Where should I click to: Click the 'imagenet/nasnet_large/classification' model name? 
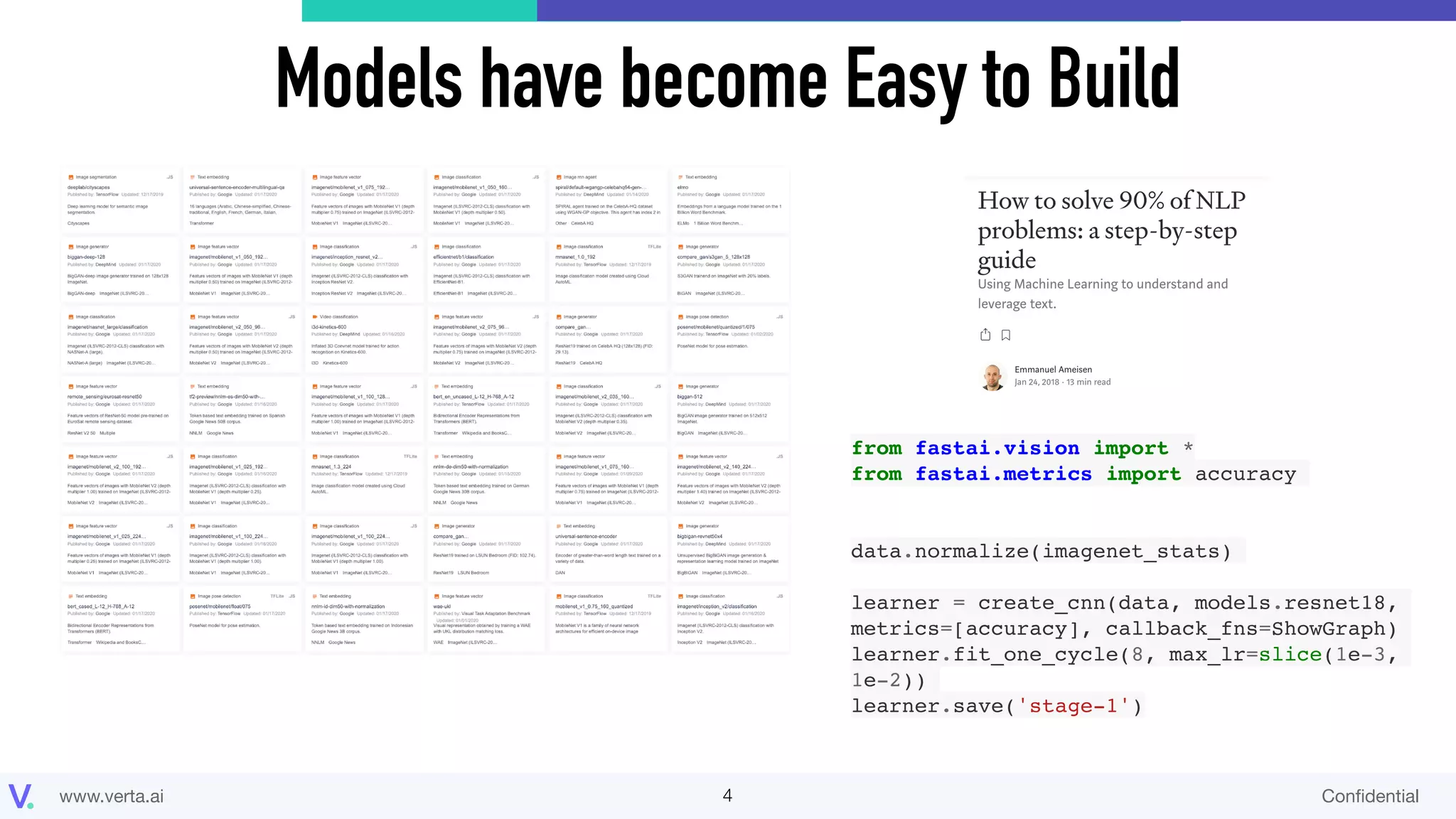107,327
